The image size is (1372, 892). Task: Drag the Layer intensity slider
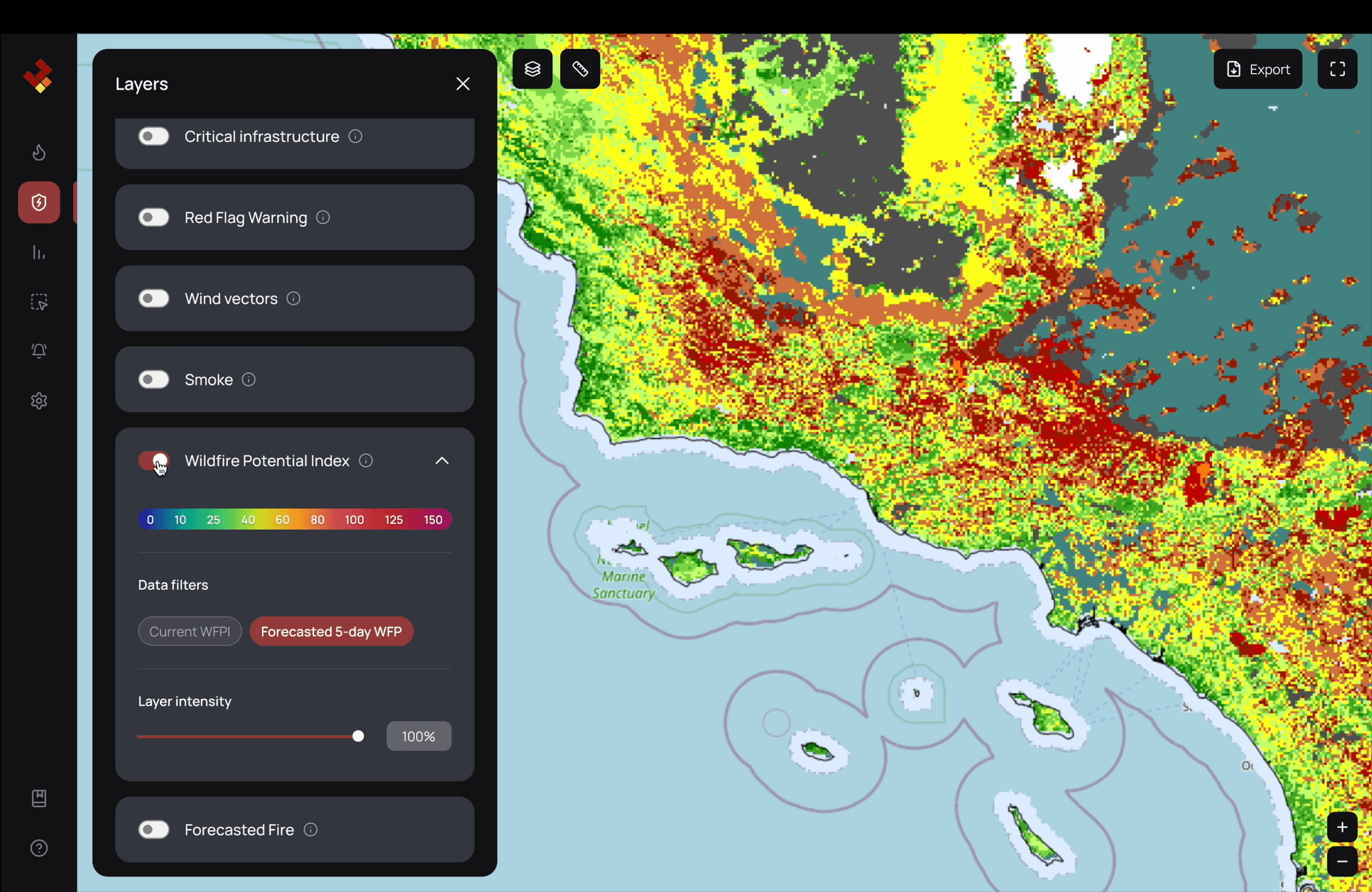358,736
